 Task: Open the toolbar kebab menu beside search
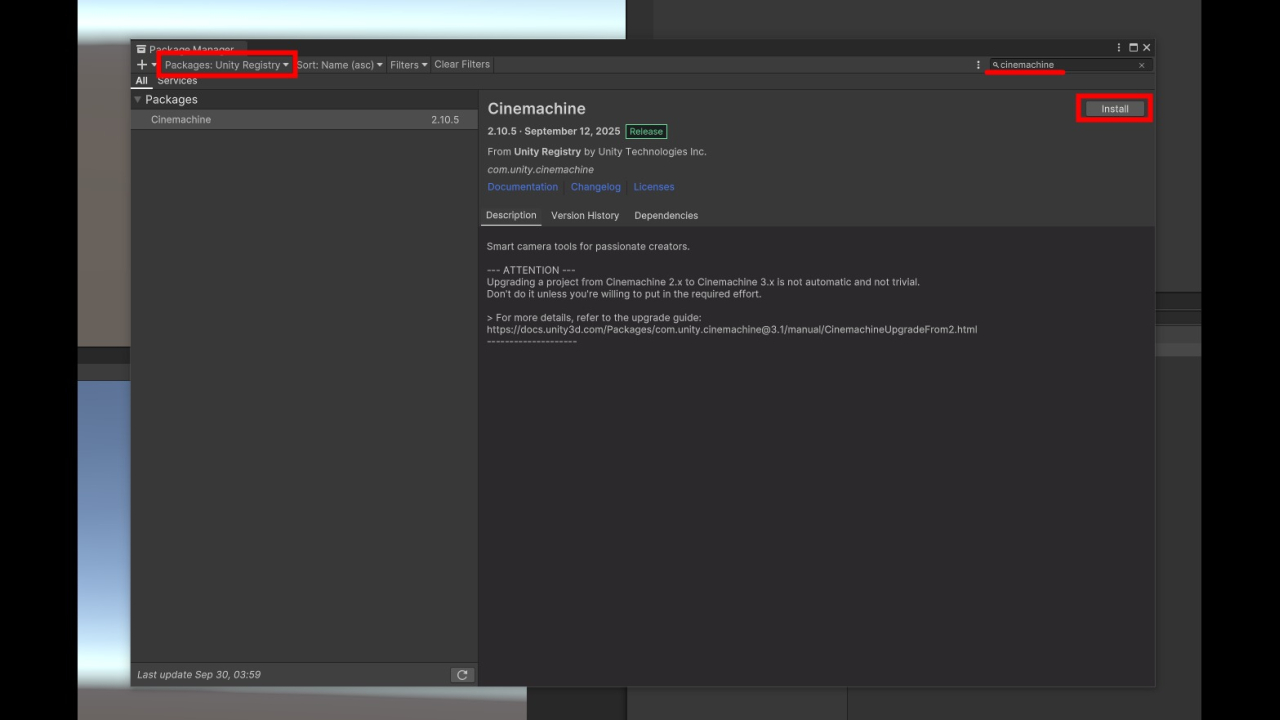[x=978, y=65]
